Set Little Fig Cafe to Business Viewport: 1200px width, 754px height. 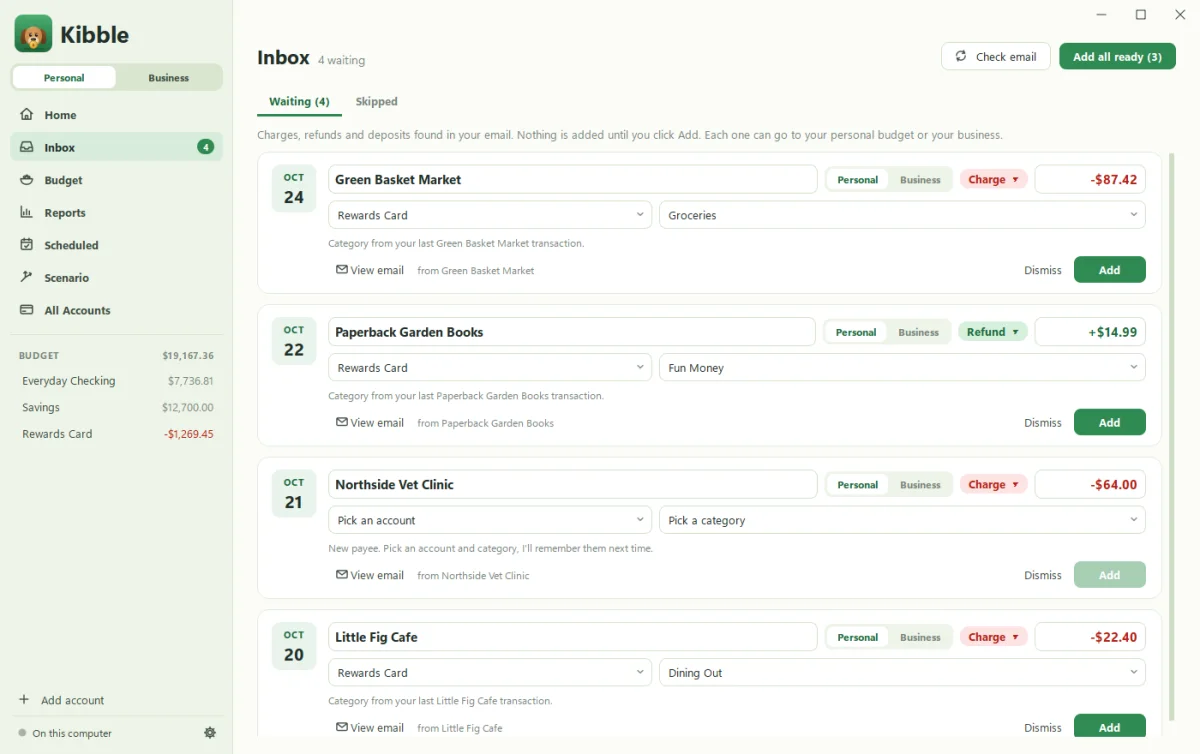[x=920, y=637]
